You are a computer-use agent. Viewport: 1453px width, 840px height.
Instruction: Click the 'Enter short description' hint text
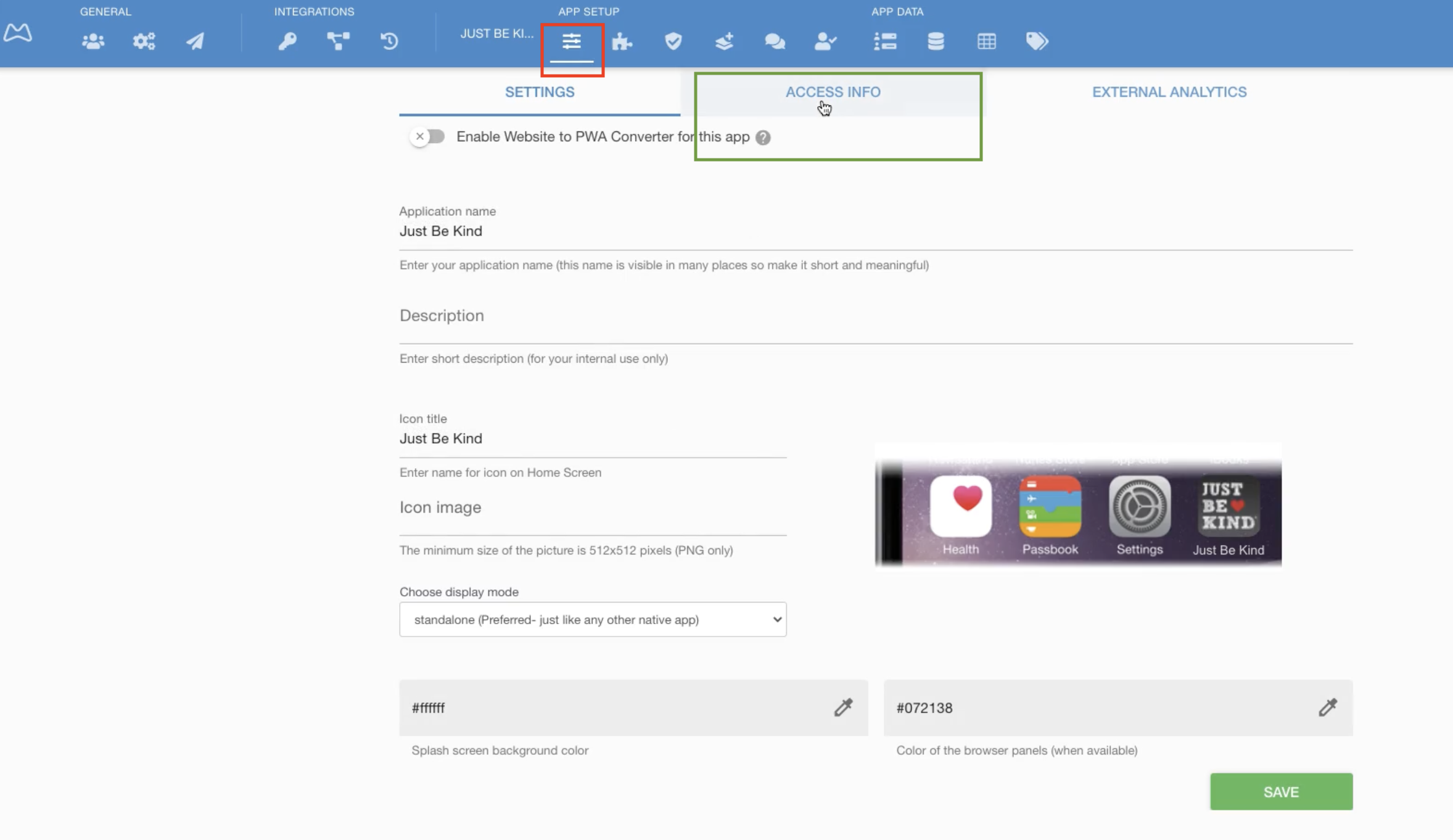(x=533, y=358)
